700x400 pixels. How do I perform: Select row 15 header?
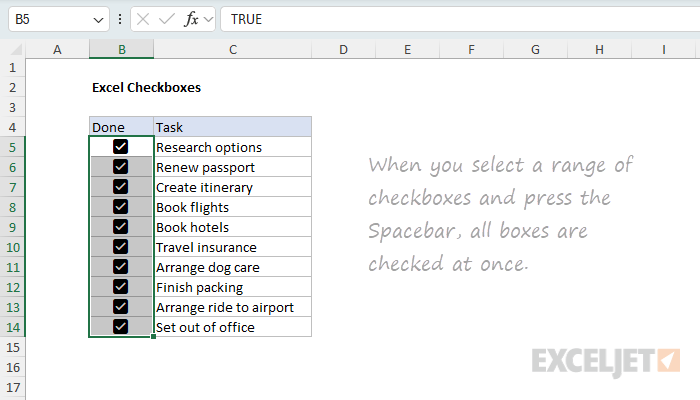tap(12, 347)
